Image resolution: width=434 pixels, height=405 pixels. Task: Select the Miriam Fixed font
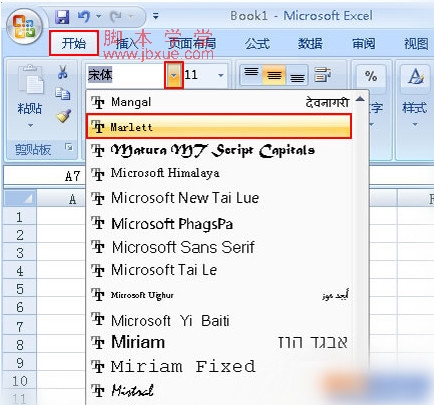(x=220, y=367)
